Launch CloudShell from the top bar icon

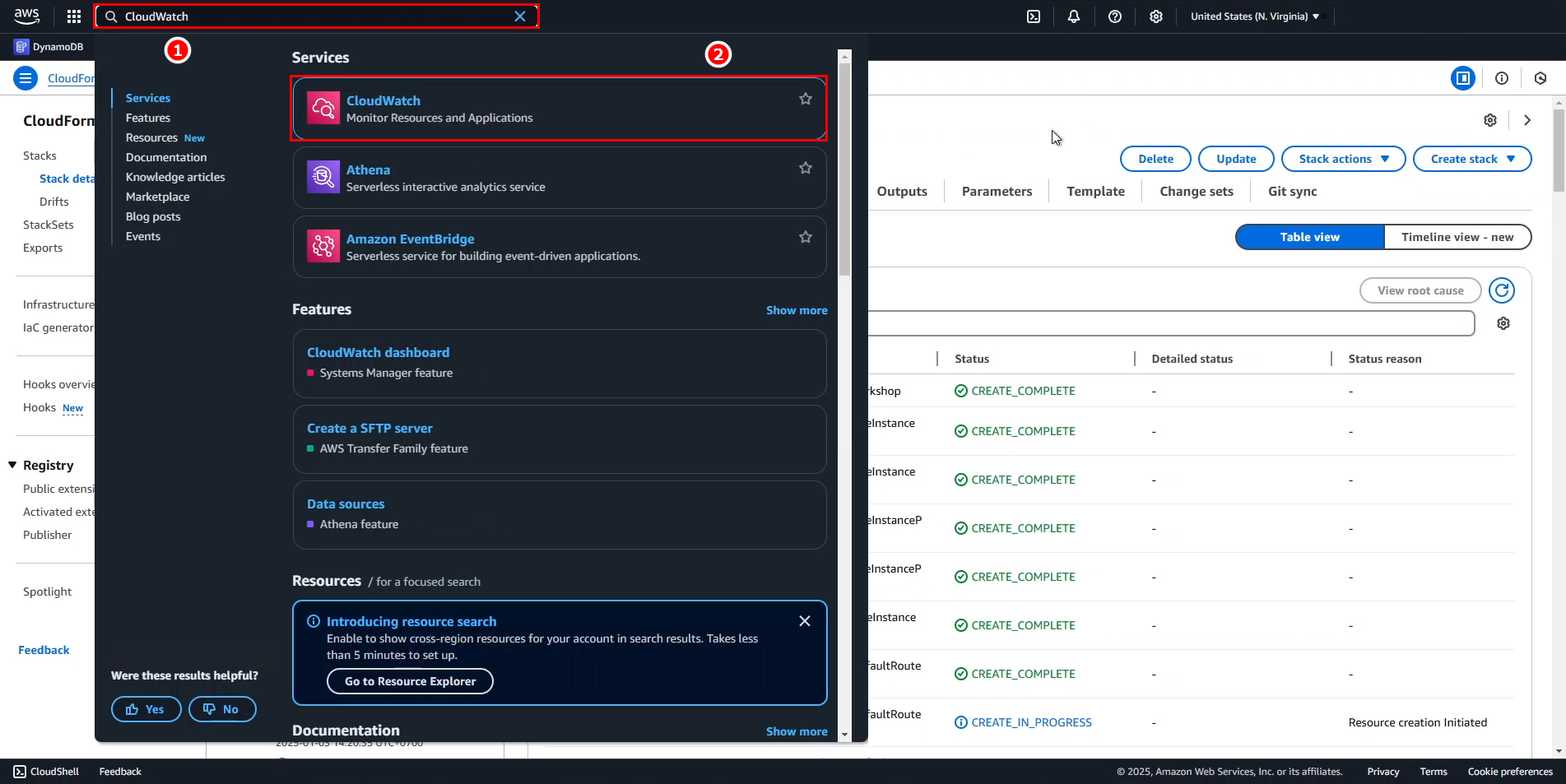1034,16
